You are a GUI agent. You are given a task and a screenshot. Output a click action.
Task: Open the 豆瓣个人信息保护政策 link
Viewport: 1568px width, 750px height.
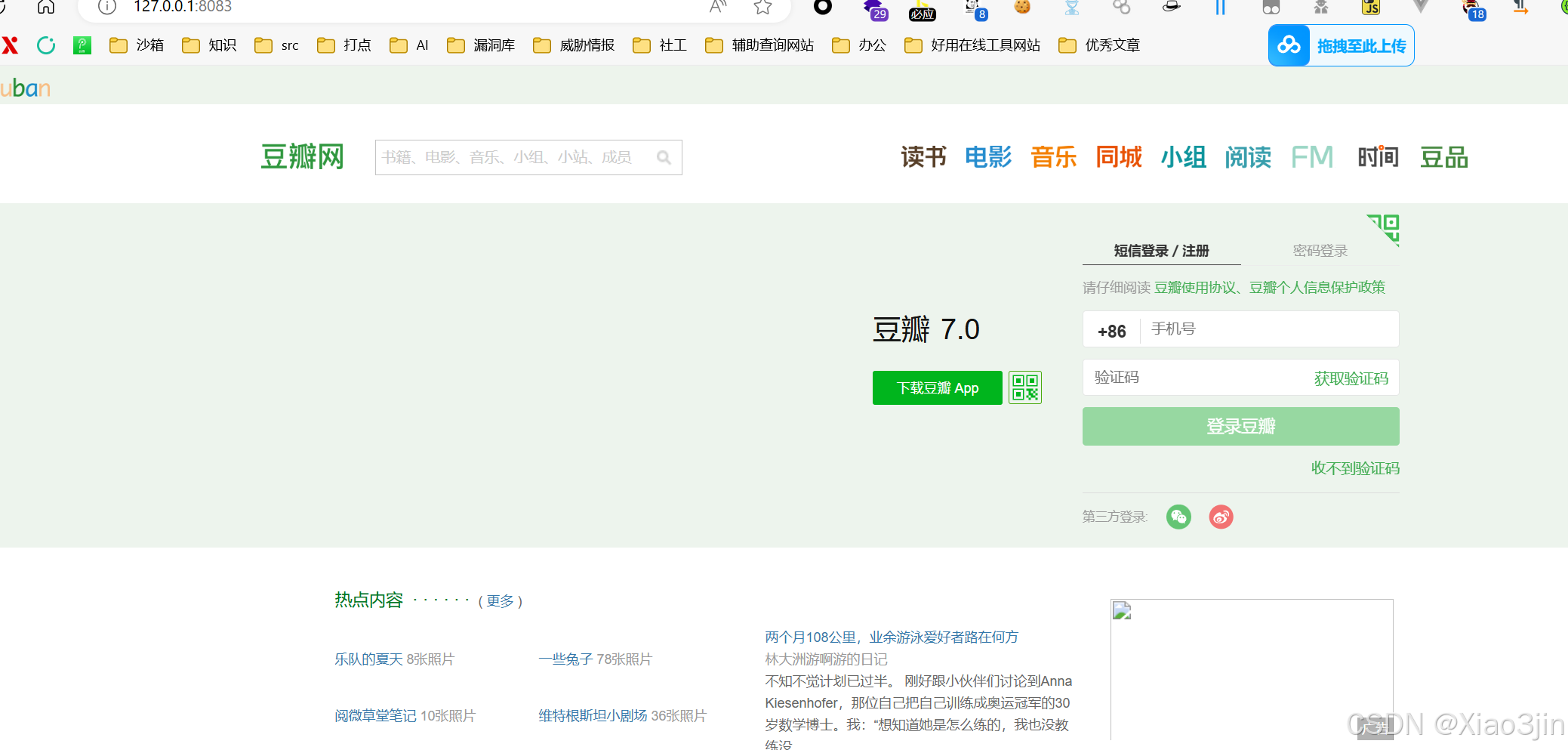[x=1317, y=287]
